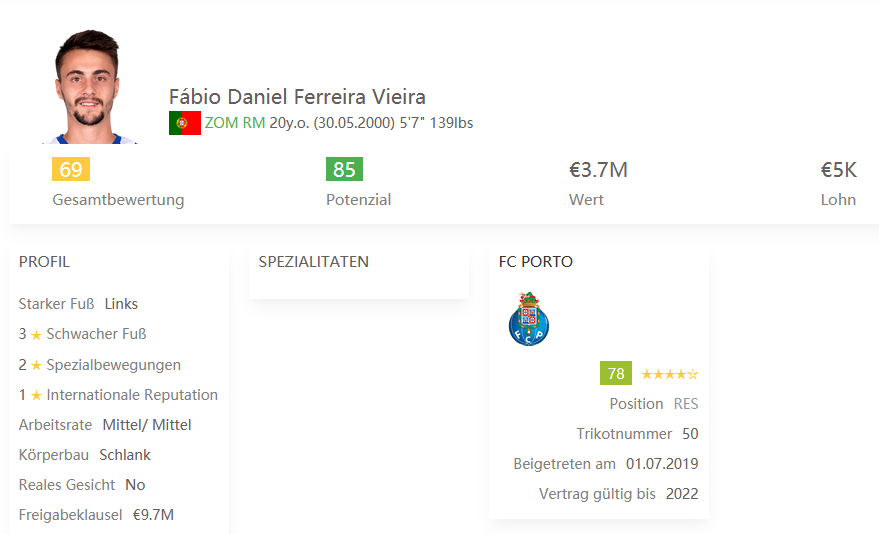Click the club star rating
The height and width of the screenshot is (534, 879).
pos(669,374)
